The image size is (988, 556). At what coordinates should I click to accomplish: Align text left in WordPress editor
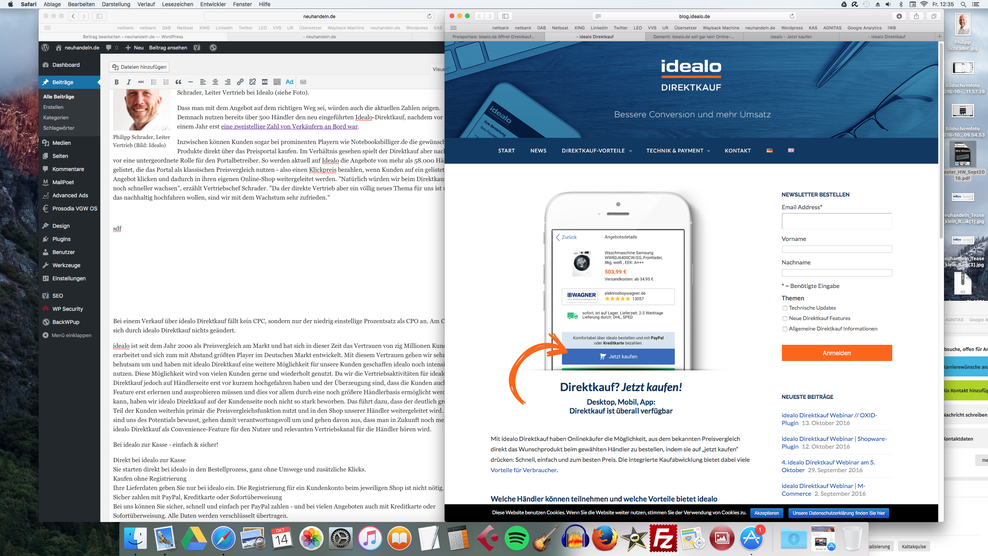pyautogui.click(x=203, y=82)
